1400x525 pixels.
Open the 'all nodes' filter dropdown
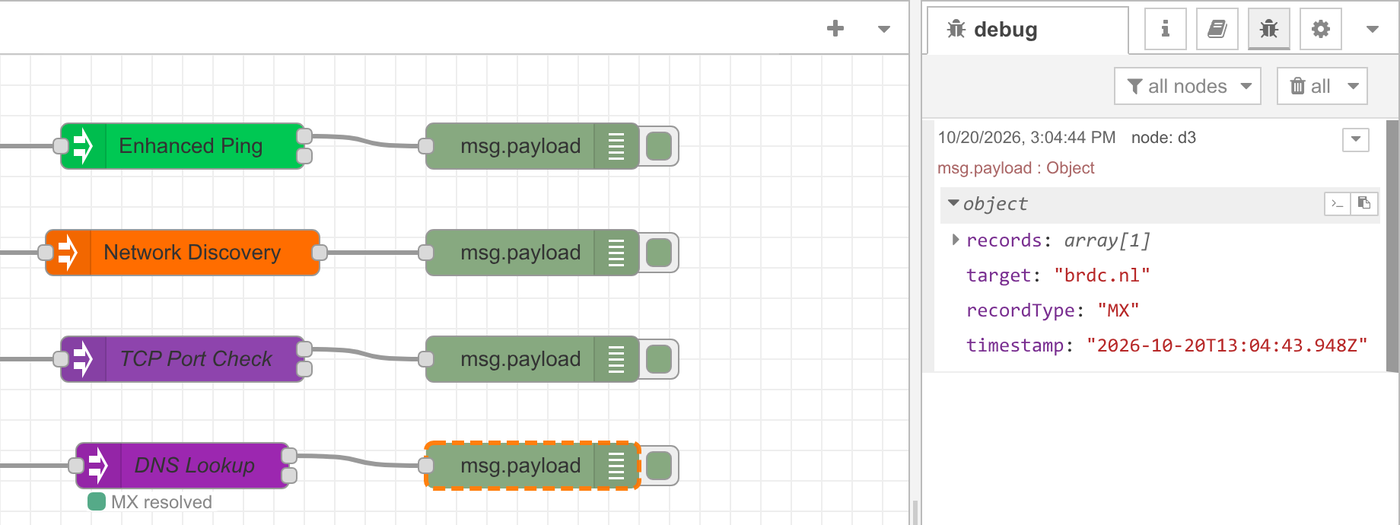click(1188, 86)
